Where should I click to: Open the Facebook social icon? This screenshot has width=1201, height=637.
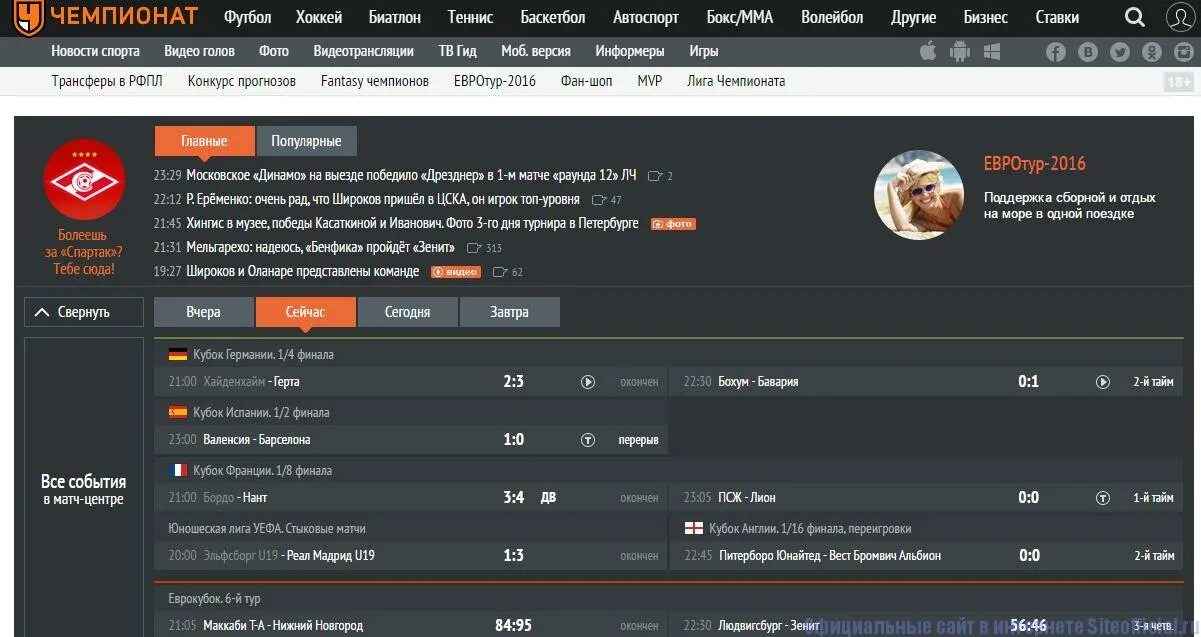[1056, 52]
